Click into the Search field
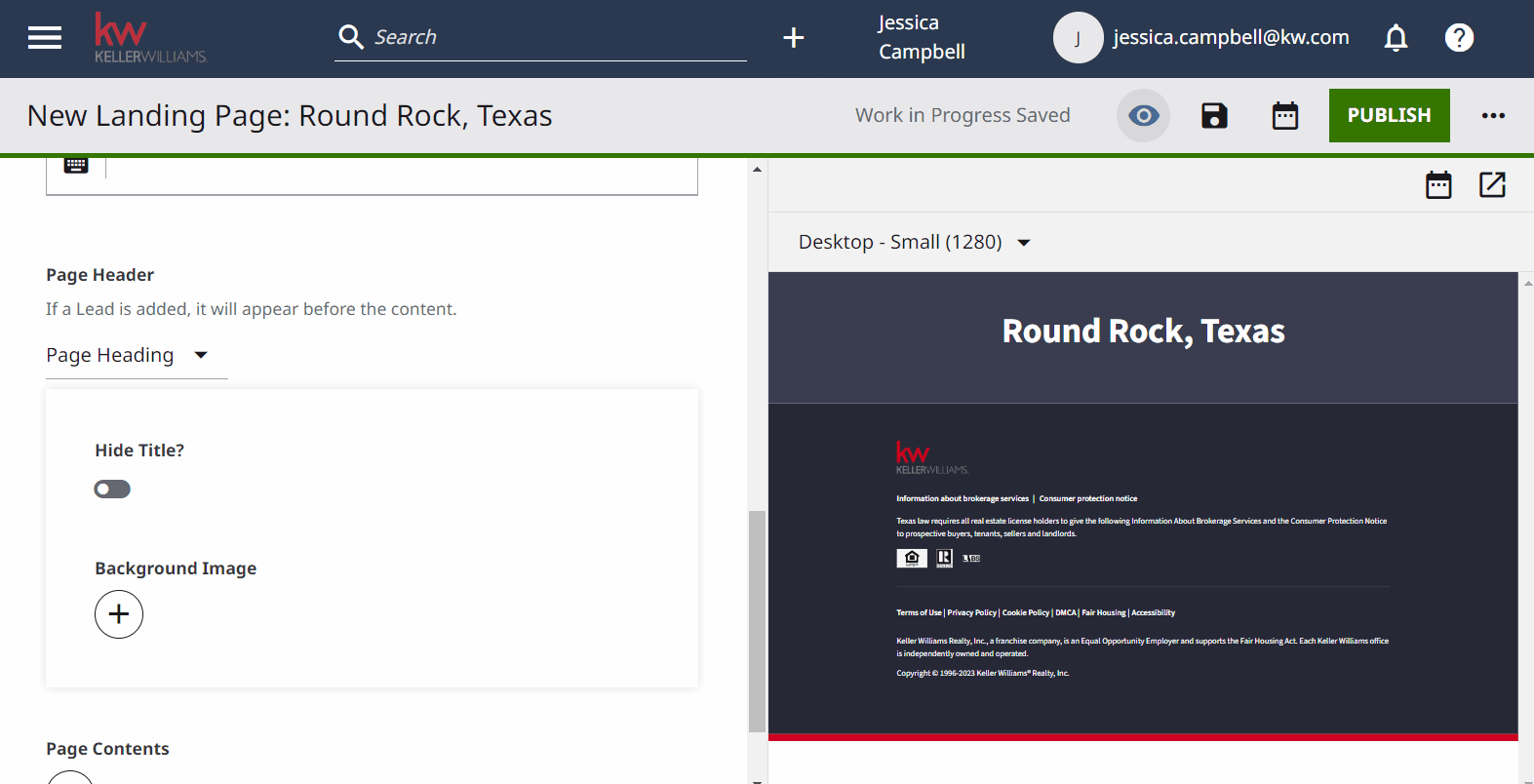Screen dimensions: 1534x784 [x=556, y=38]
